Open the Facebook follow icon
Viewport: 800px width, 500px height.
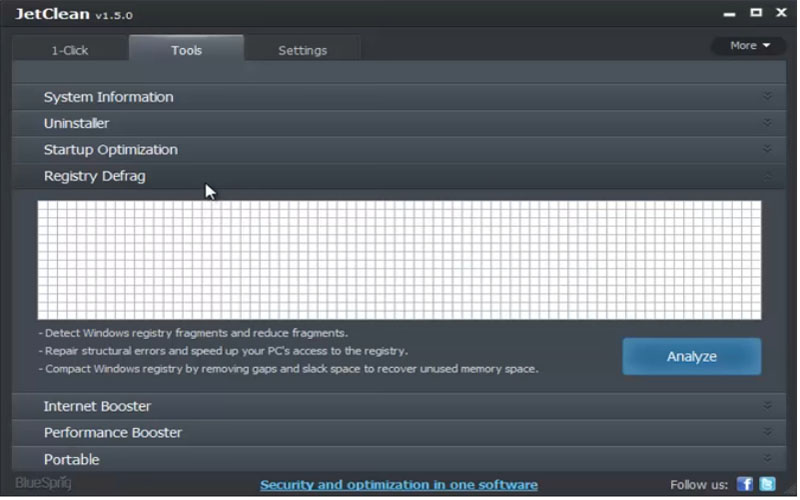(745, 484)
